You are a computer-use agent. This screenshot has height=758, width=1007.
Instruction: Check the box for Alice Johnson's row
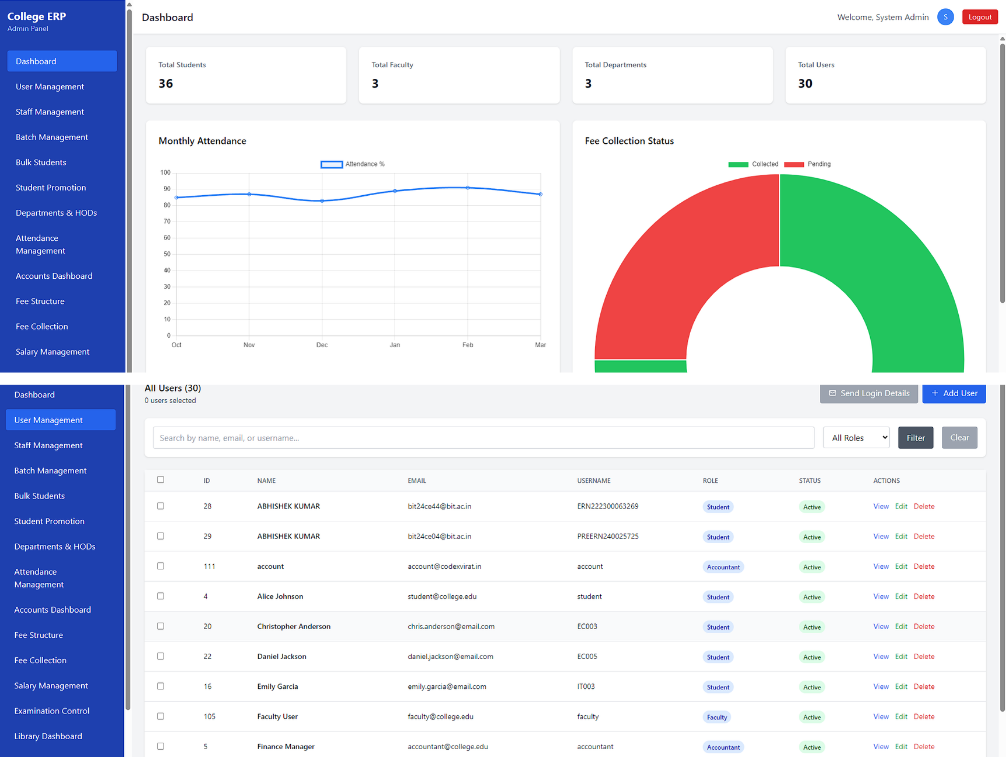click(160, 596)
